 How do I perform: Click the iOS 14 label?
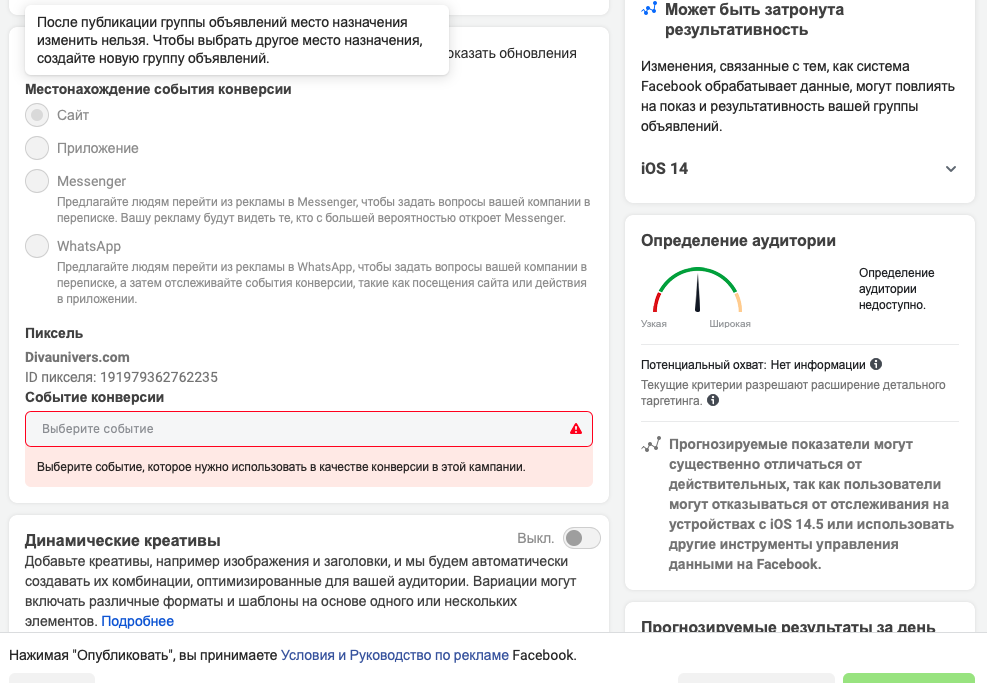664,169
